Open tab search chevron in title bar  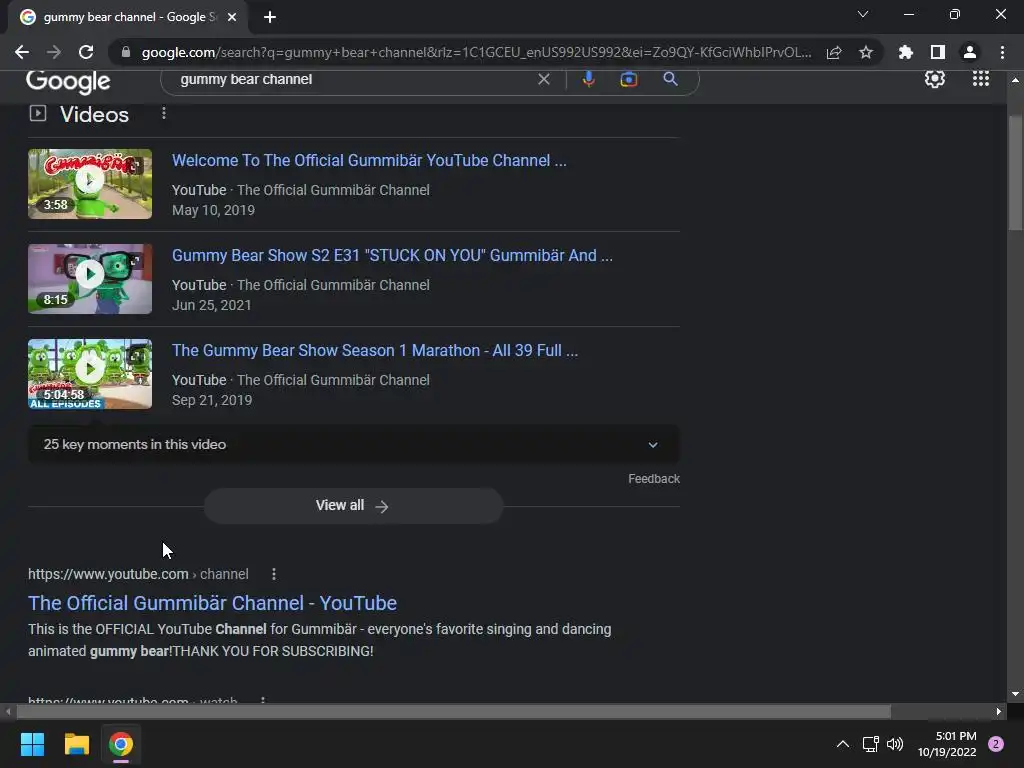tap(863, 14)
